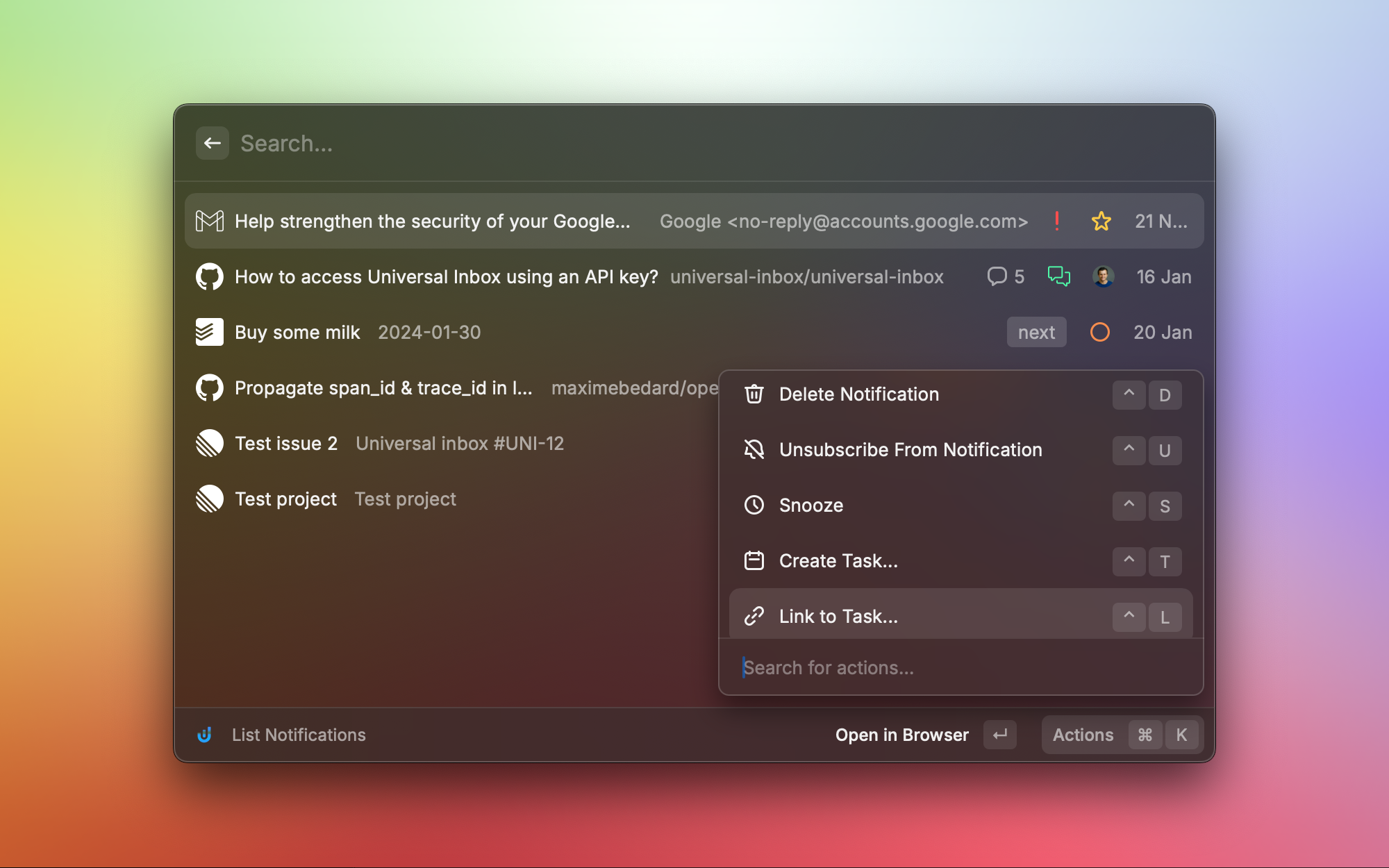Click the 'next' tag on the milk task
1389x868 pixels.
pos(1036,332)
